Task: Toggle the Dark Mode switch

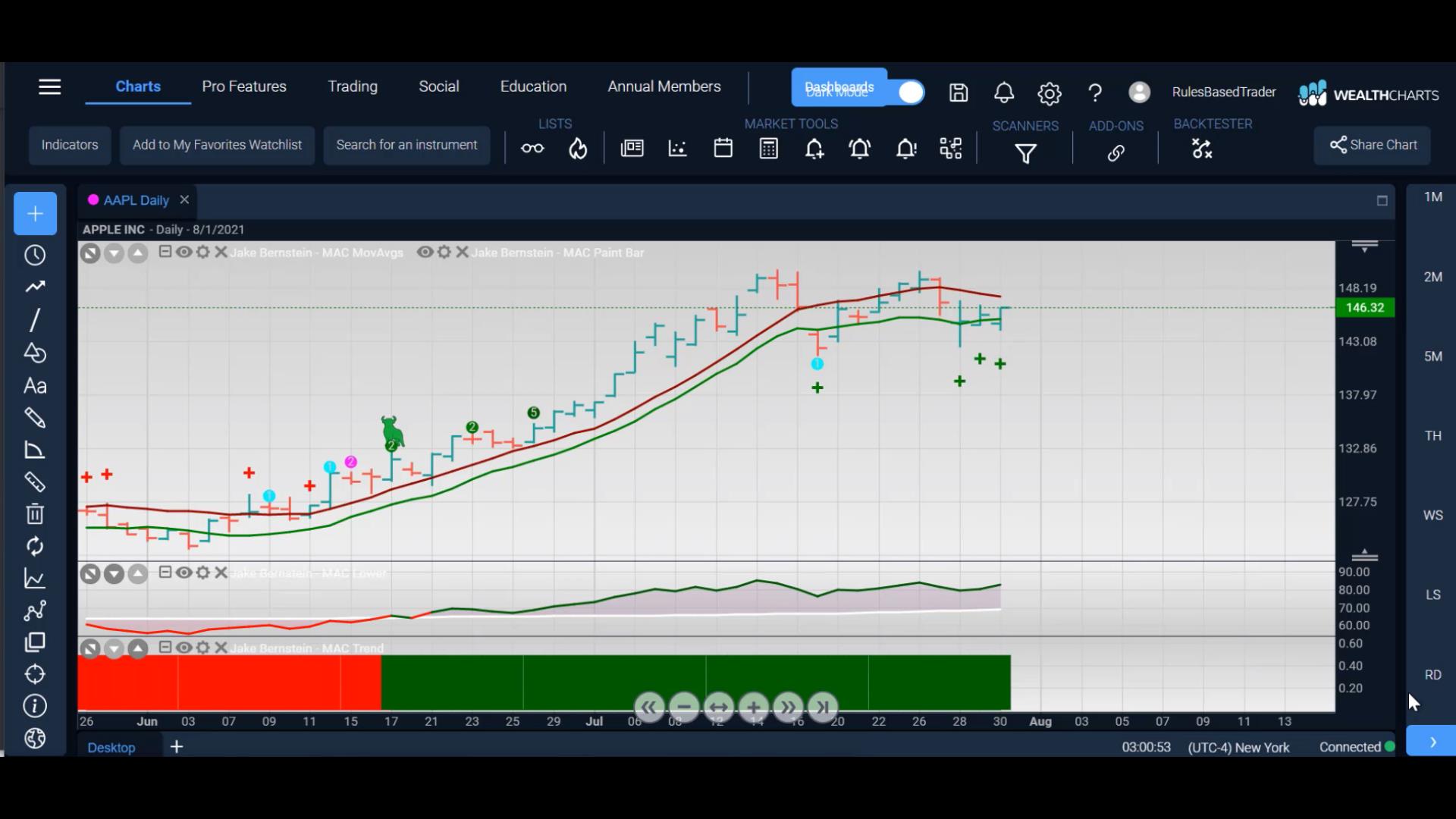Action: point(911,93)
